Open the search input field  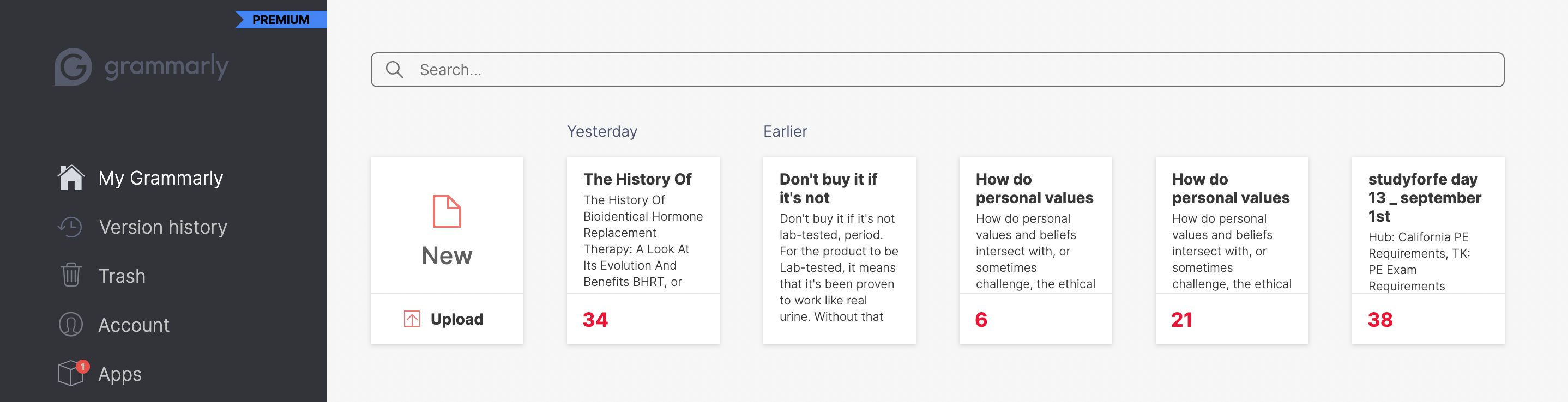731,69
